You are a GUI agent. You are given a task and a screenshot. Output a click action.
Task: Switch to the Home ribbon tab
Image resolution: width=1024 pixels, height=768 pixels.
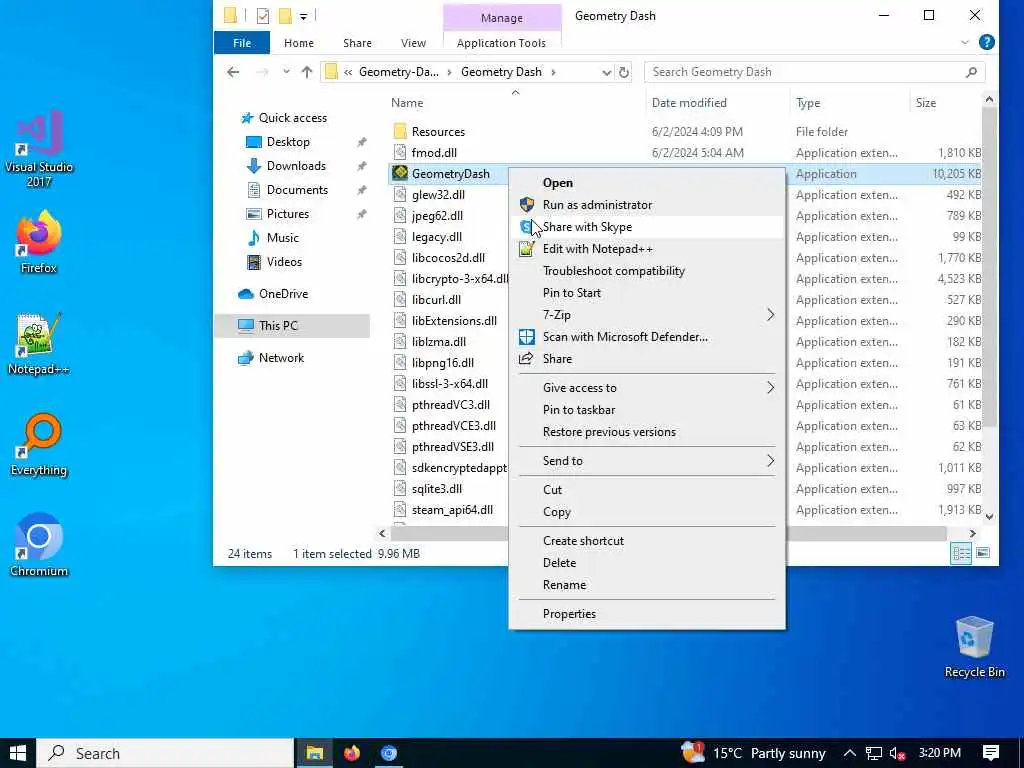[x=298, y=42]
